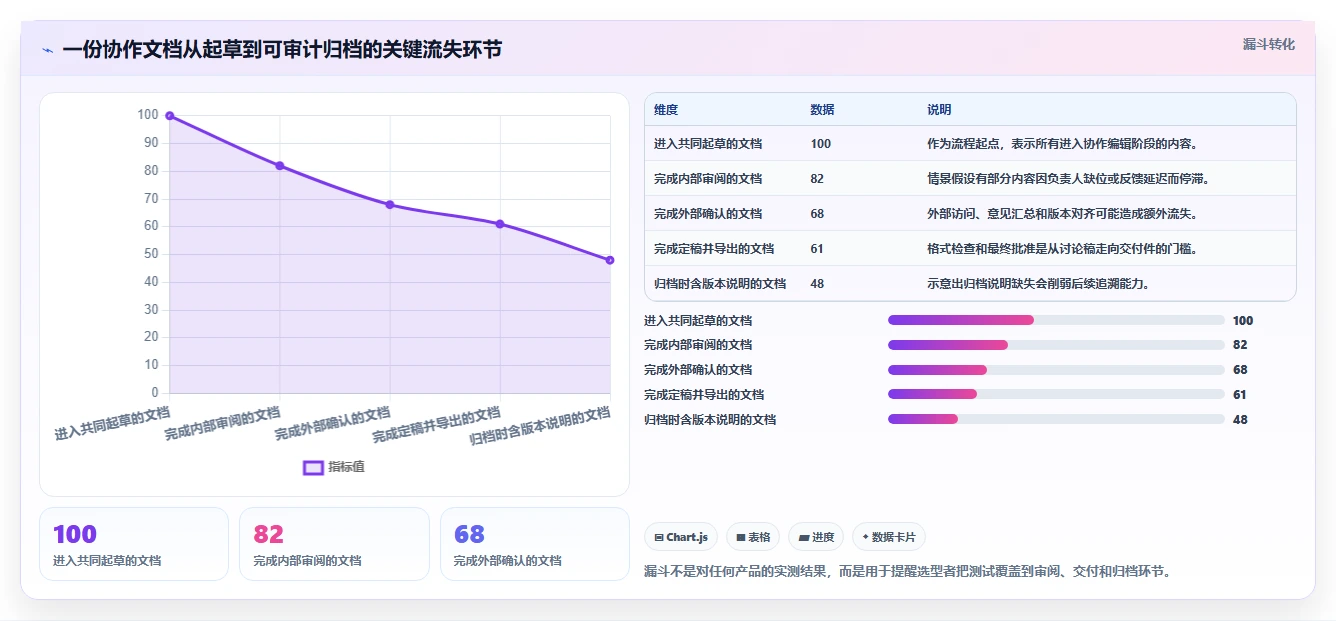1336x621 pixels.
Task: Click the 数据 column header
Action: pos(822,110)
